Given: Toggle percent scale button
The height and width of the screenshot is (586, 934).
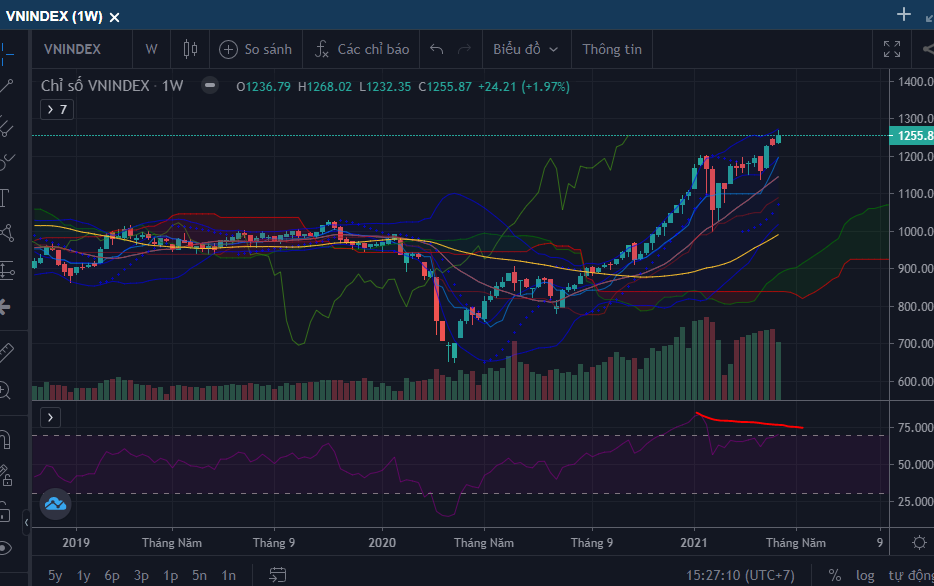Looking at the screenshot, I should pyautogui.click(x=834, y=575).
